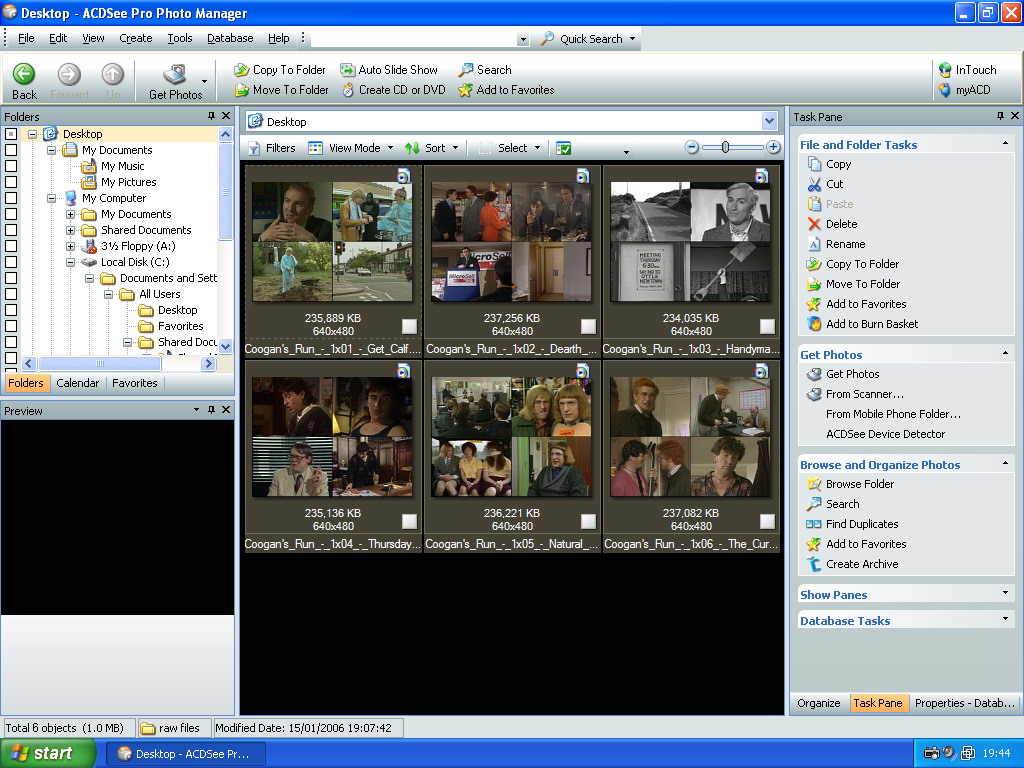
Task: Click the Get Photos toolbar icon
Action: (175, 76)
